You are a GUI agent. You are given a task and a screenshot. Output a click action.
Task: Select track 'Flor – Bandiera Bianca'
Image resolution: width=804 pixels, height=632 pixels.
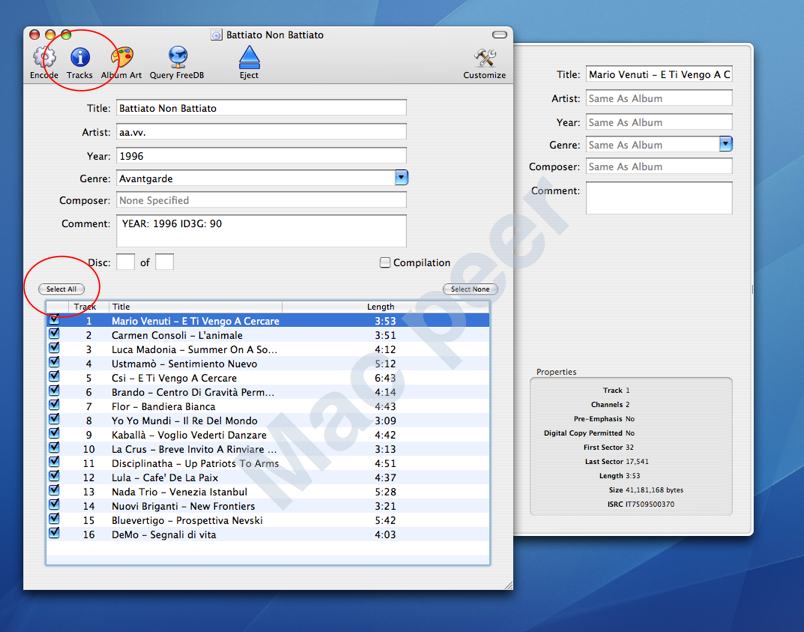point(268,406)
